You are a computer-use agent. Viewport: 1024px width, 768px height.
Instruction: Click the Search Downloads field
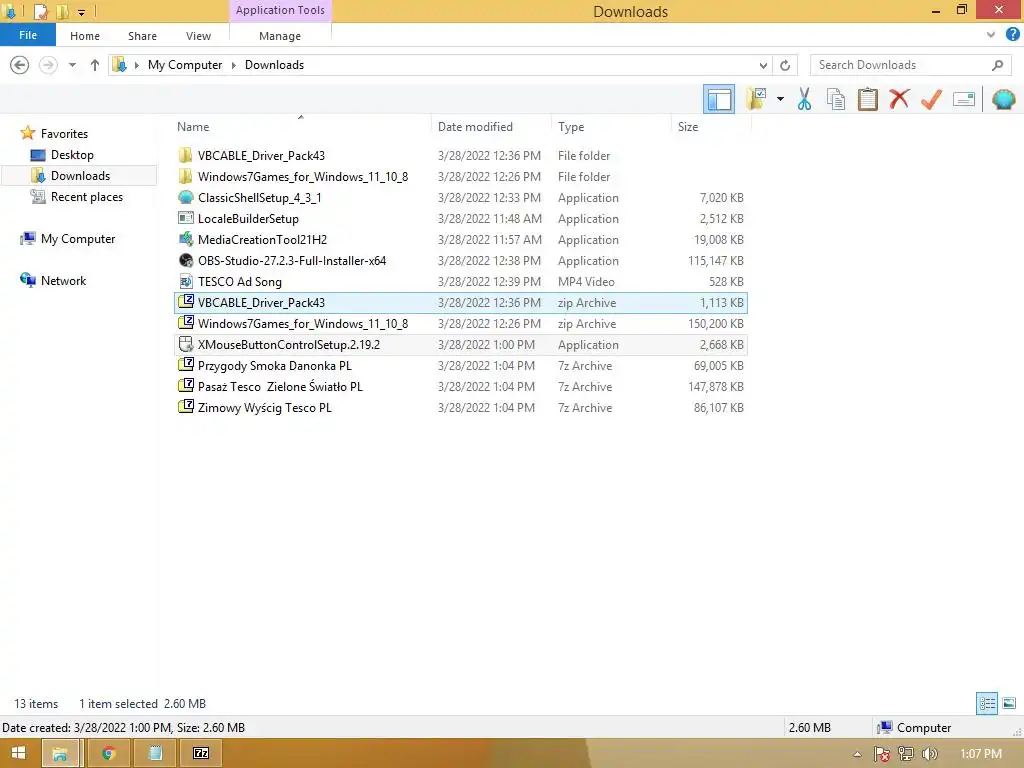(910, 65)
